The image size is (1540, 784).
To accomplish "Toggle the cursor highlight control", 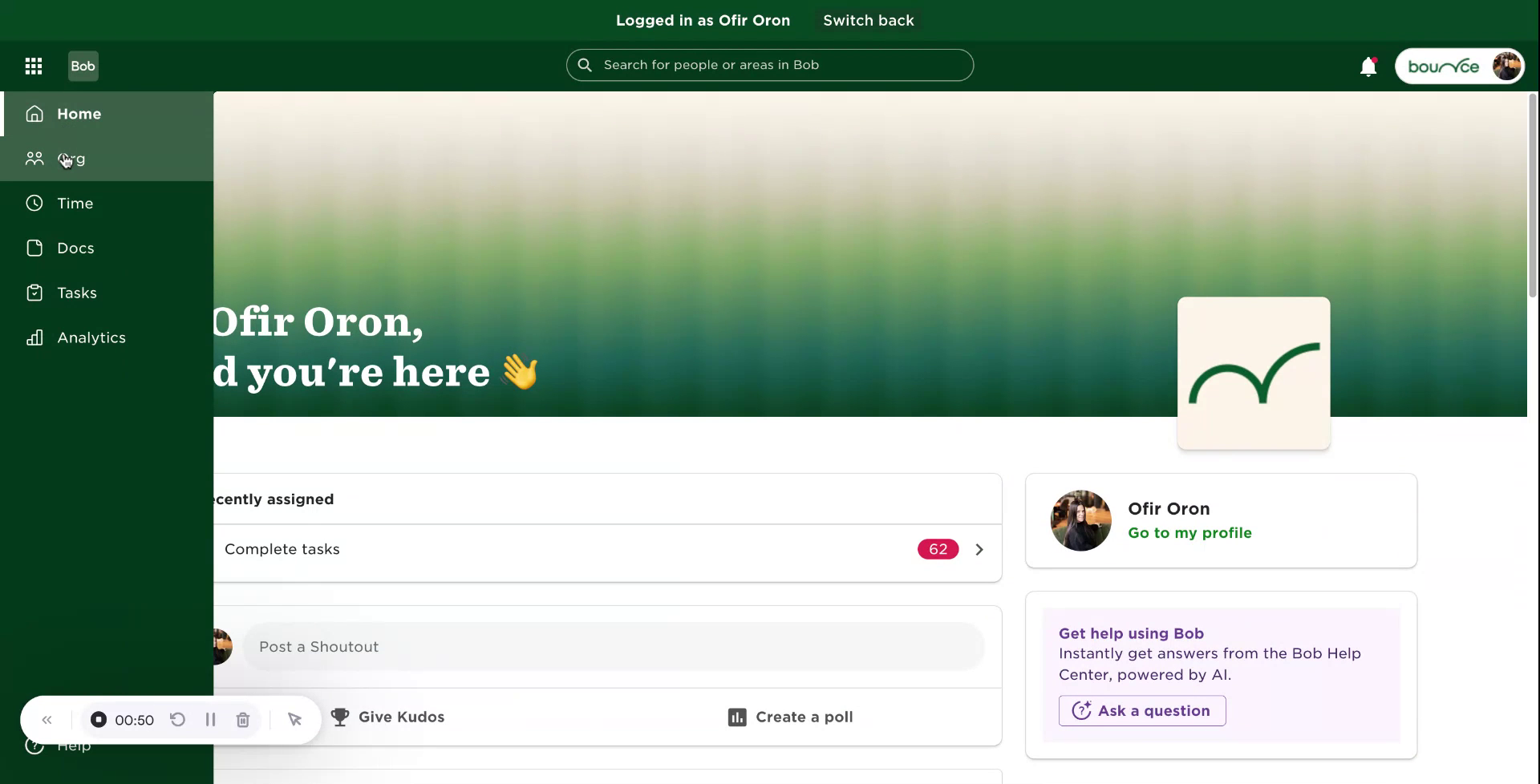I will 294,719.
